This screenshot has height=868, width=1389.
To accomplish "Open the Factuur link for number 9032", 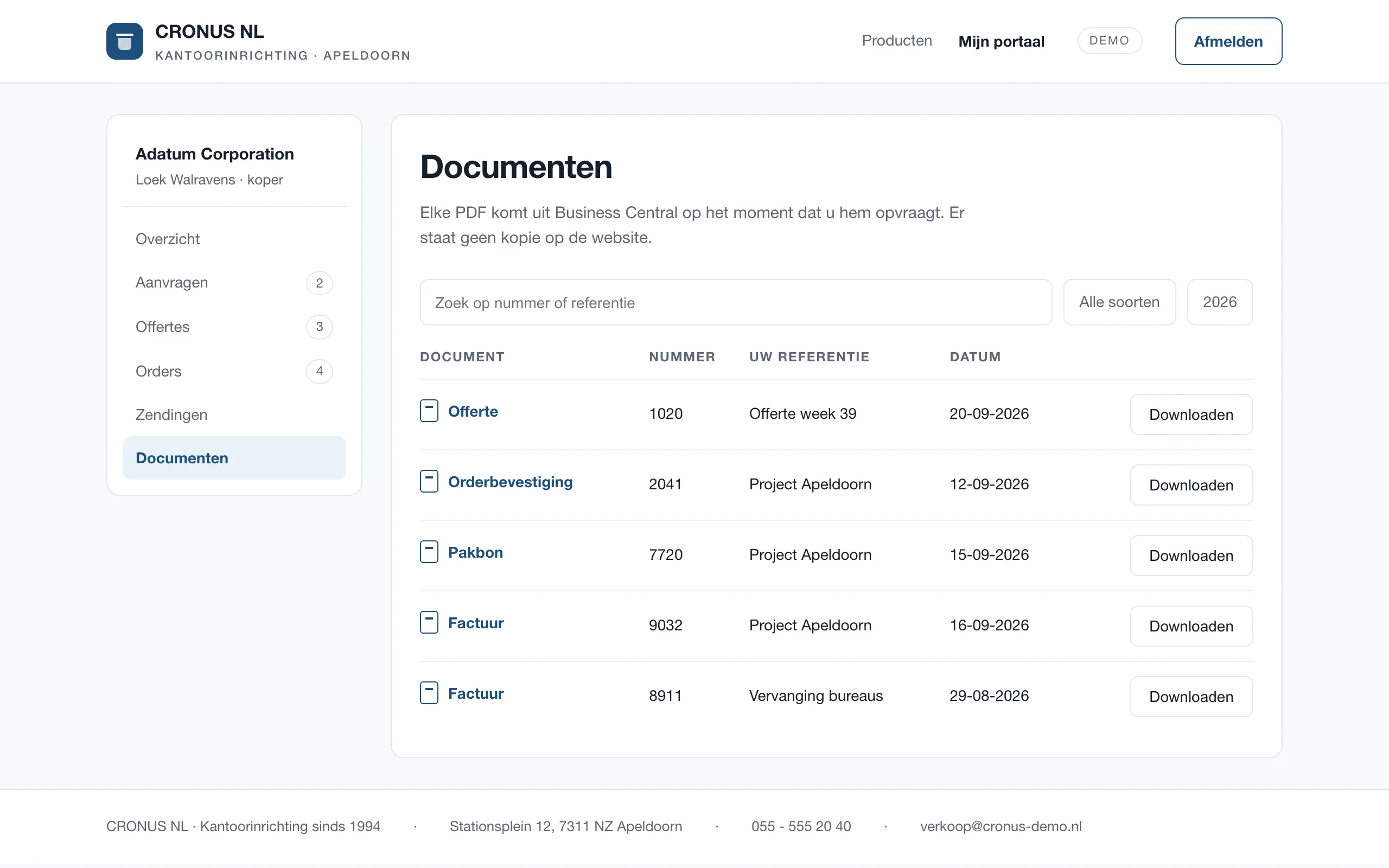I will [476, 623].
